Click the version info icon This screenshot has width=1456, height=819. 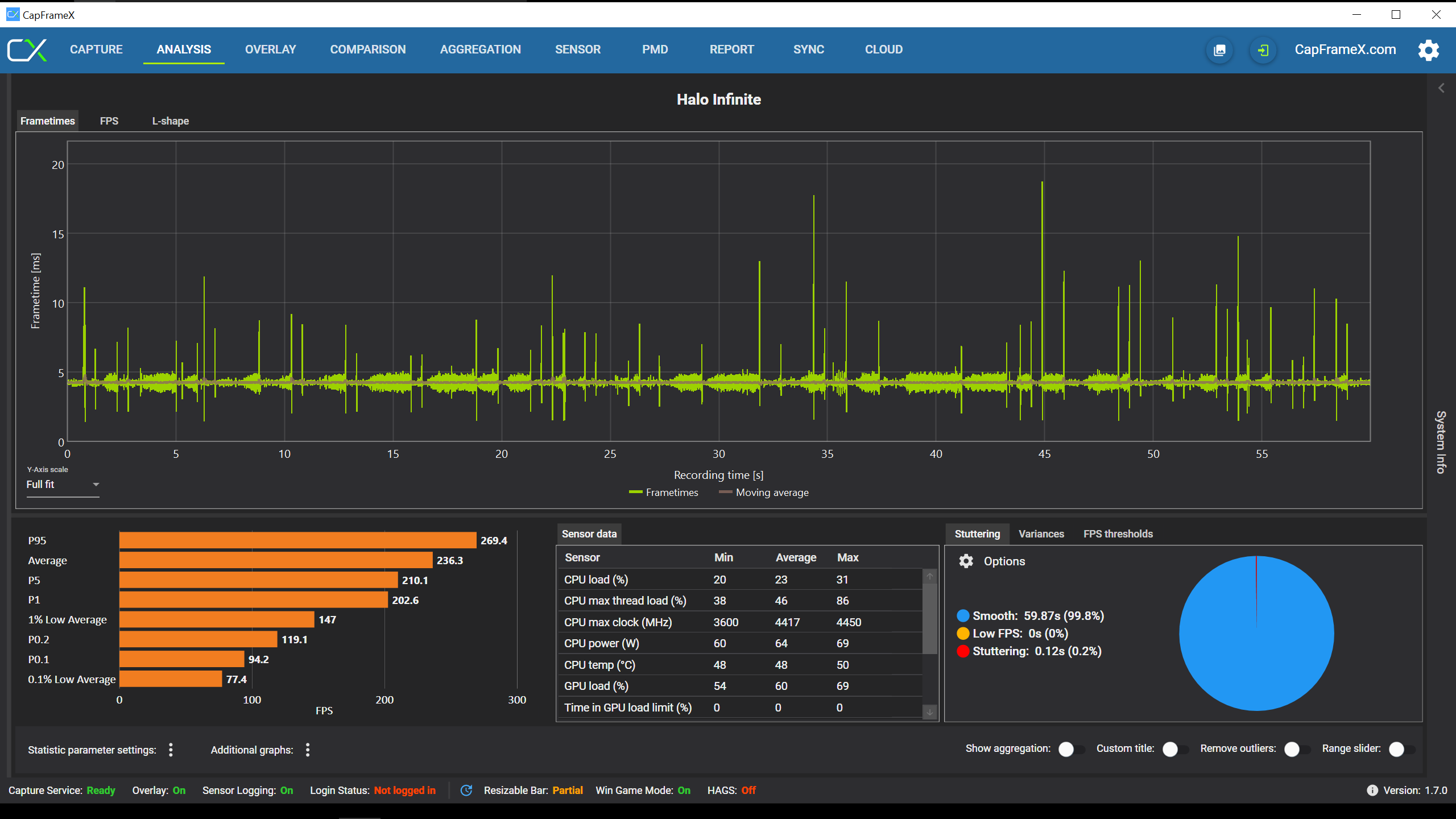point(1372,790)
